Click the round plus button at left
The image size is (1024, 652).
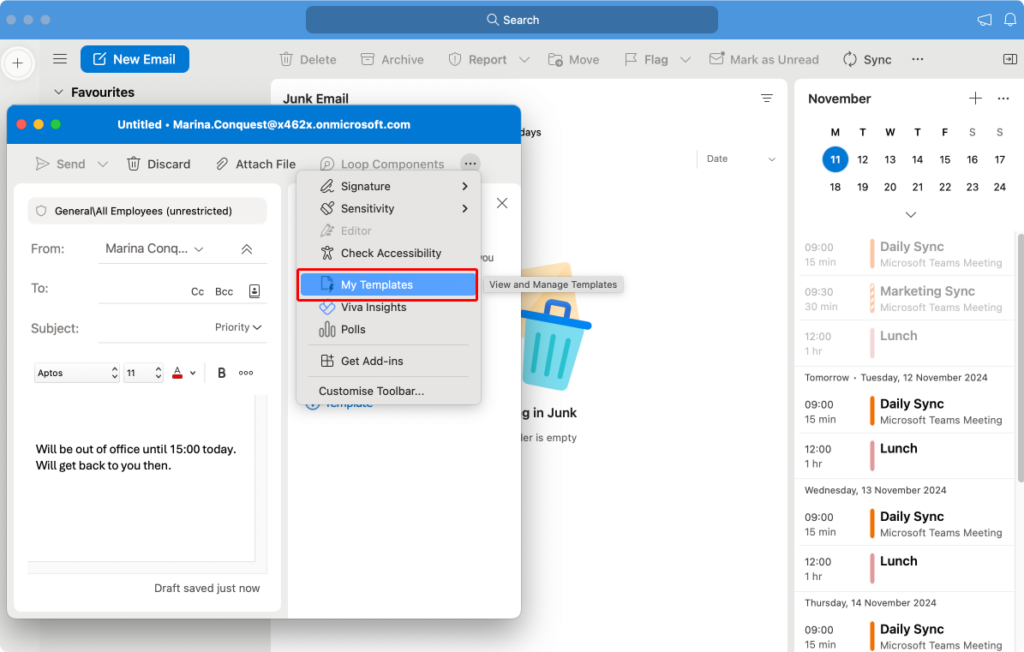click(18, 63)
